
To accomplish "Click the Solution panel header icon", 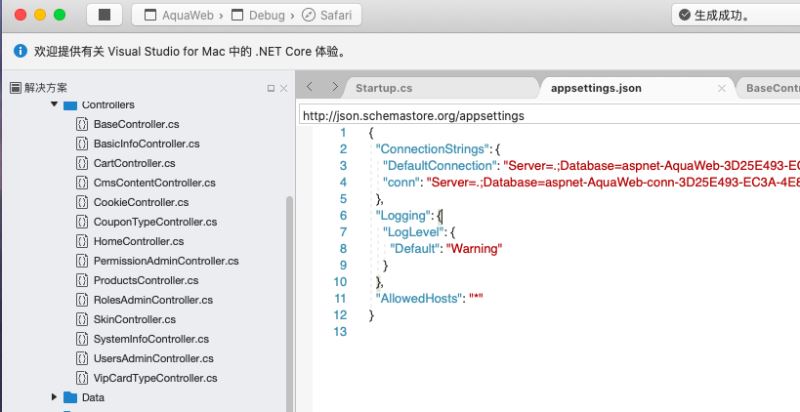I will tap(15, 88).
